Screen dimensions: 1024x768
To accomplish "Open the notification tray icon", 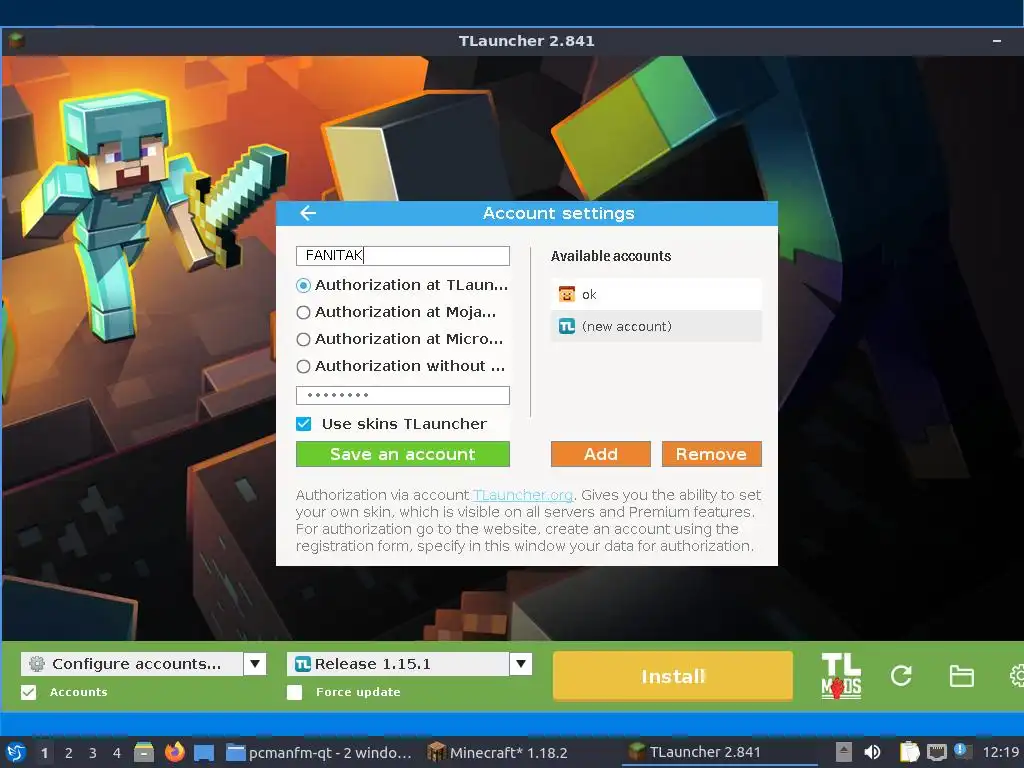I will point(963,751).
